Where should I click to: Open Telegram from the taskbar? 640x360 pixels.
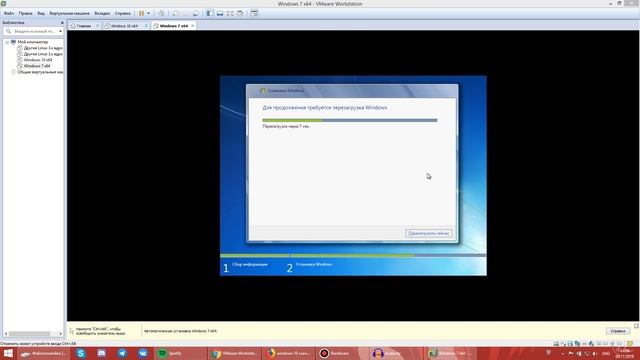pos(122,353)
